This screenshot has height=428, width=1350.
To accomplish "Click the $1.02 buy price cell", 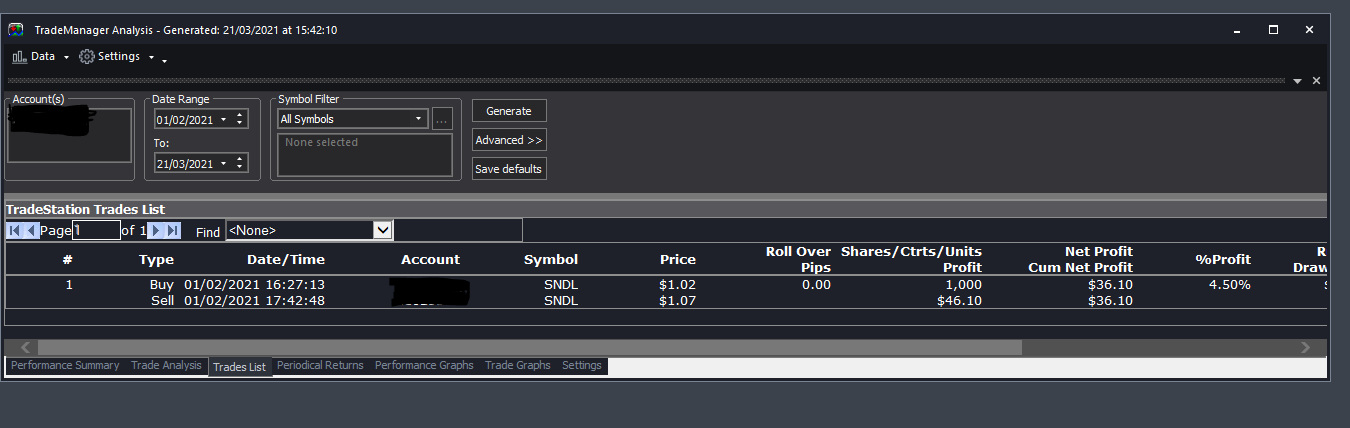I will click(x=677, y=285).
